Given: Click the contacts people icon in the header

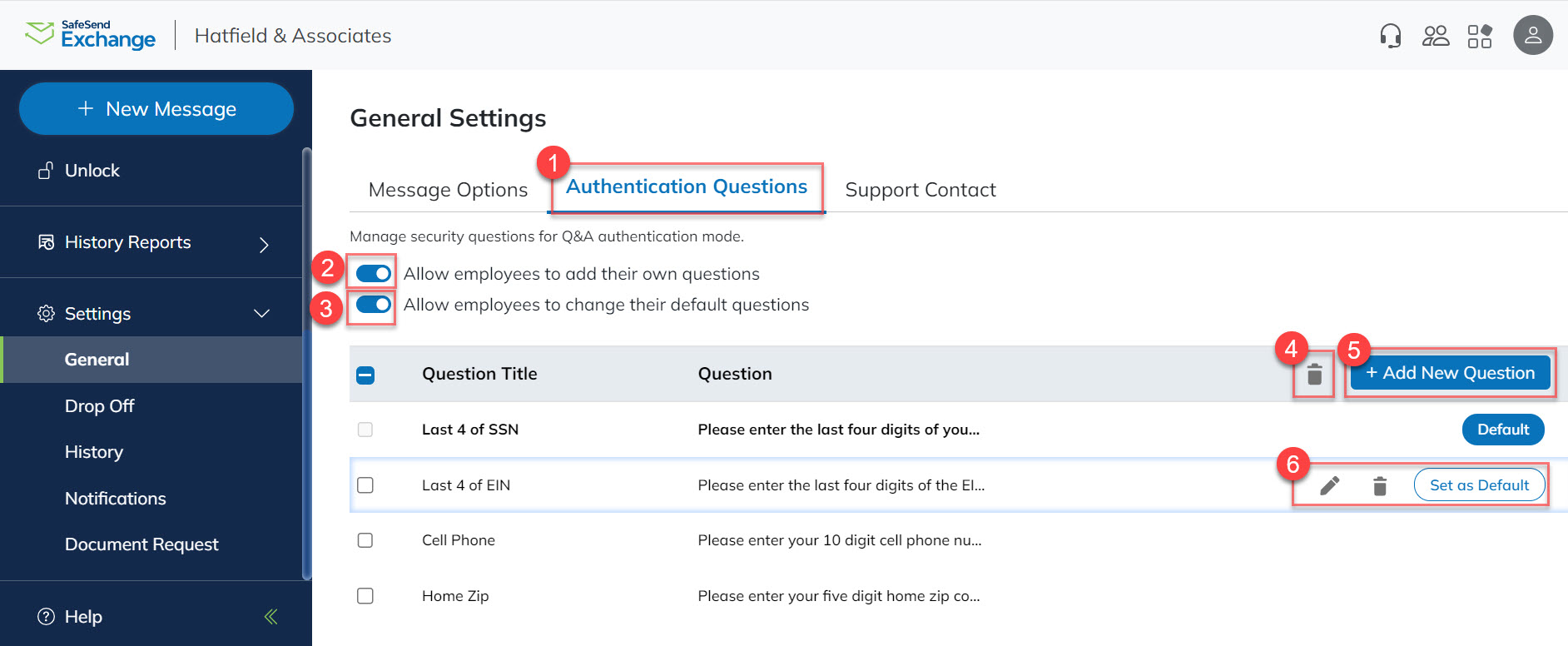Looking at the screenshot, I should click(x=1435, y=35).
